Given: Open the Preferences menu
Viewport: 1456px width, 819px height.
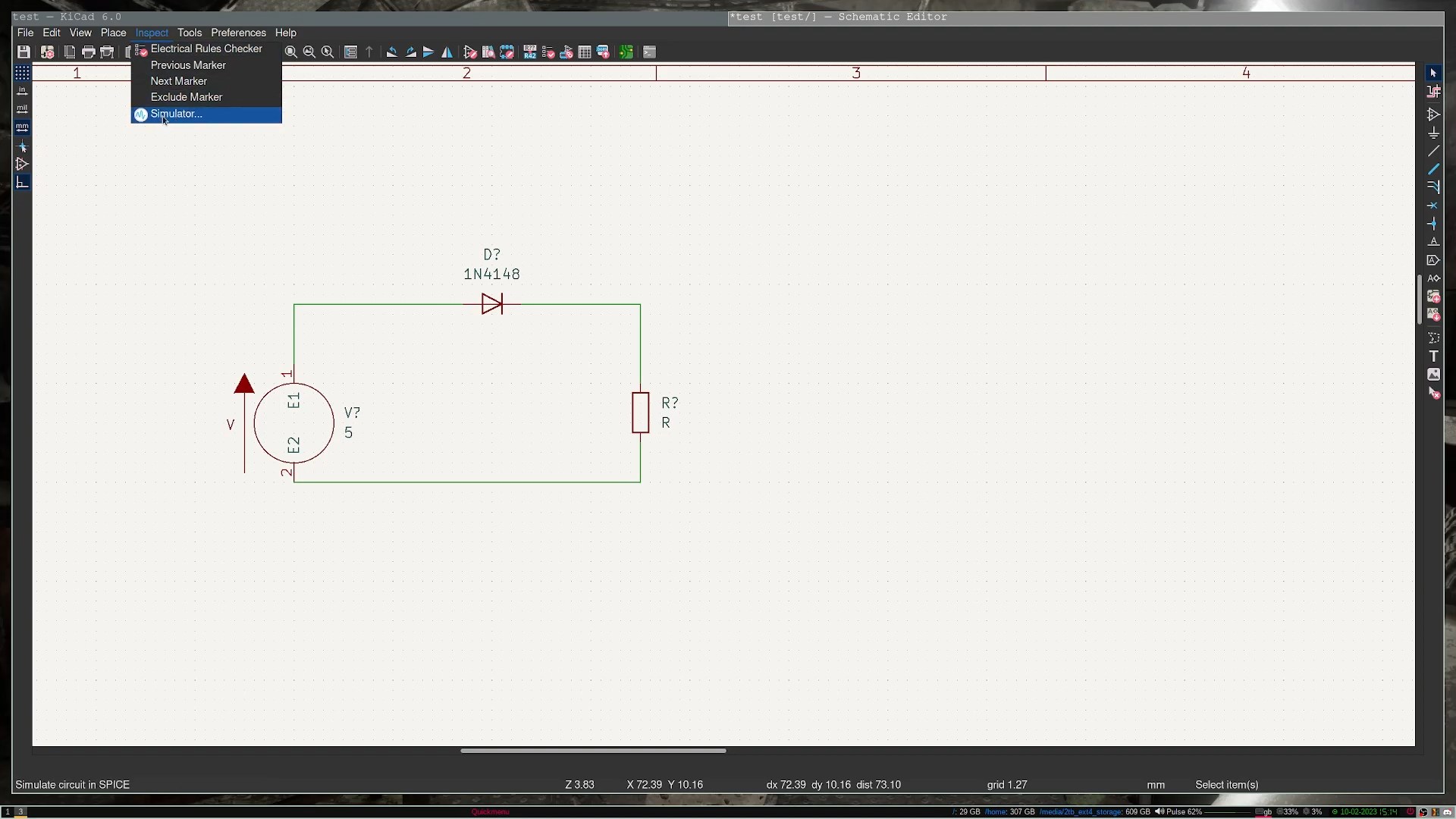Looking at the screenshot, I should tap(238, 33).
